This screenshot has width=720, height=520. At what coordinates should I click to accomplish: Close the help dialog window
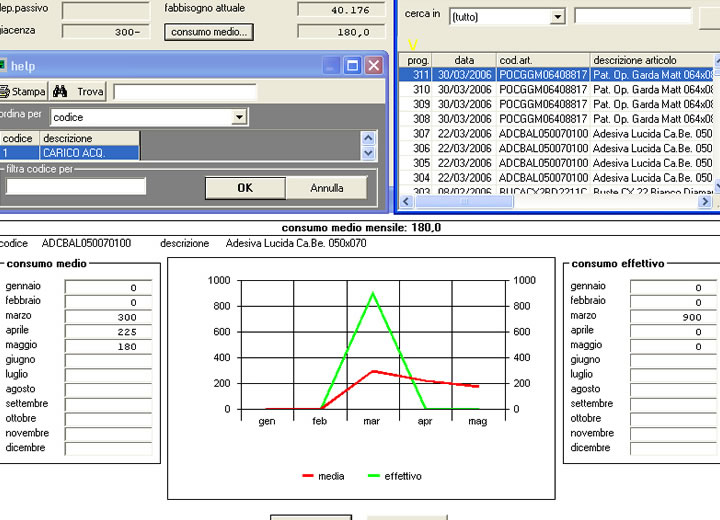373,66
